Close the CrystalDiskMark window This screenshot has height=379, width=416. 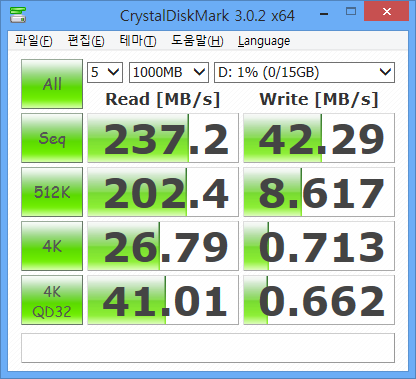coord(387,12)
